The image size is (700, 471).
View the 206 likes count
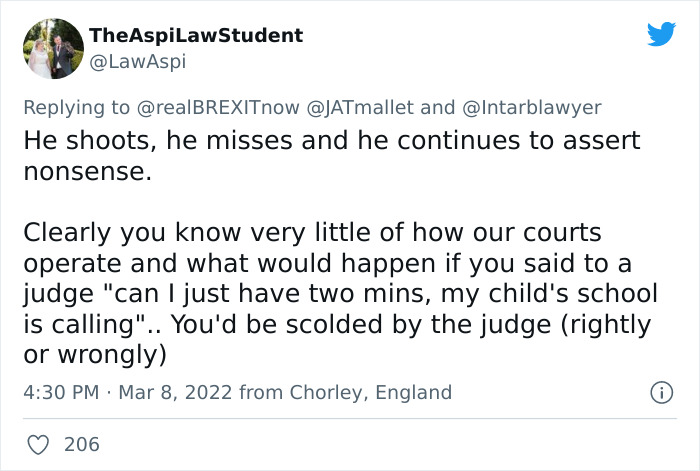tap(82, 443)
